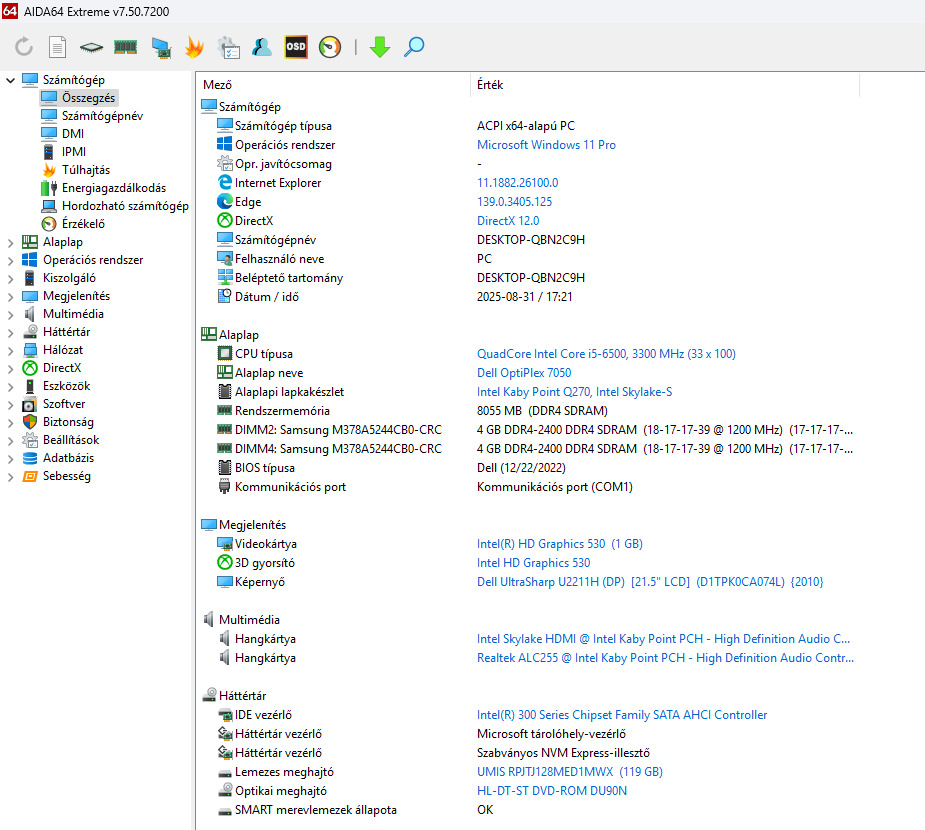Expand the Háttértár tree node
This screenshot has width=925, height=830.
click(x=11, y=332)
